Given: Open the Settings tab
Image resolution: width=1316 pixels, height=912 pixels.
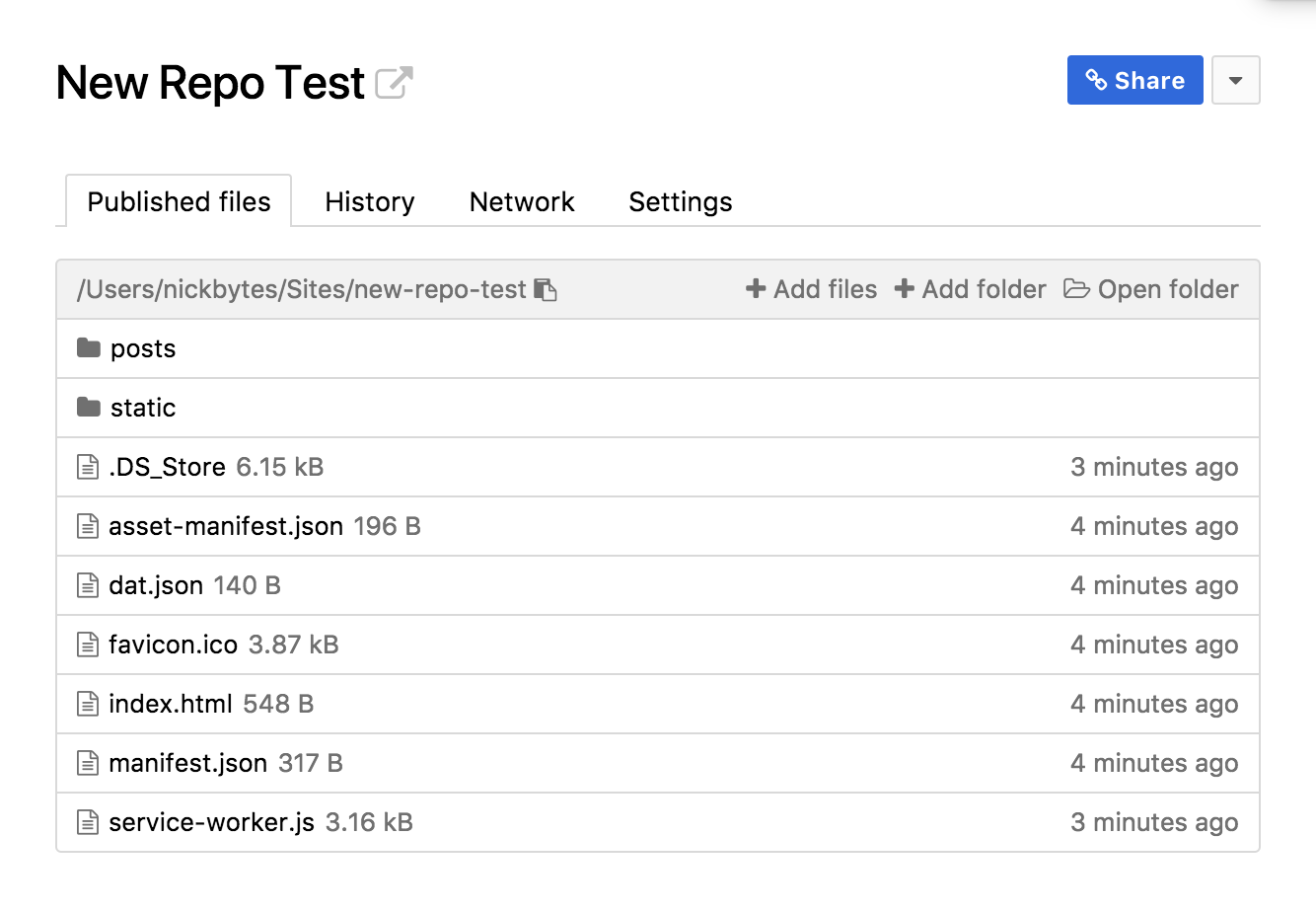Looking at the screenshot, I should (681, 201).
